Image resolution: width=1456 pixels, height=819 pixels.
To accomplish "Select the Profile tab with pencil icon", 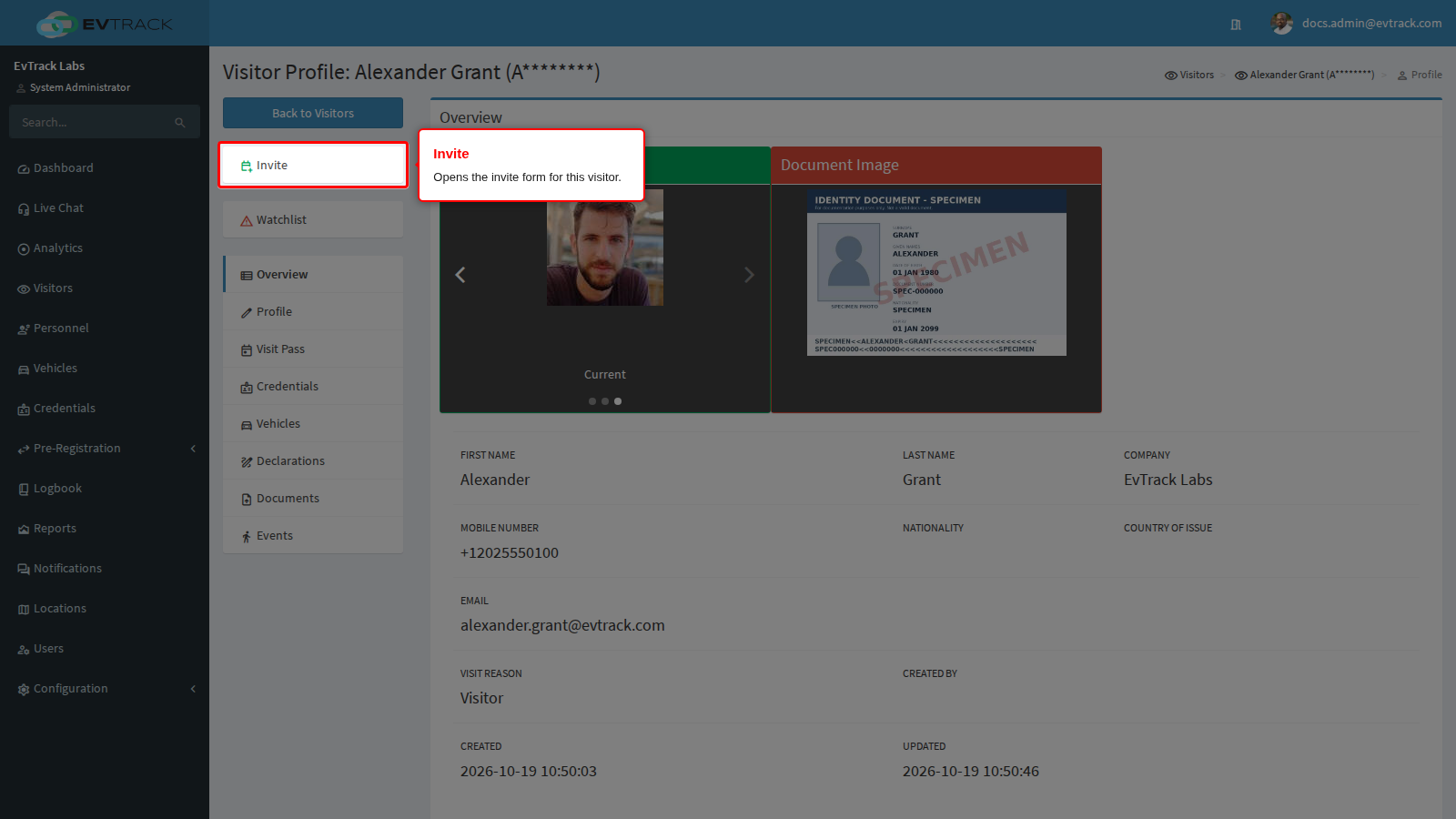I will pyautogui.click(x=313, y=312).
